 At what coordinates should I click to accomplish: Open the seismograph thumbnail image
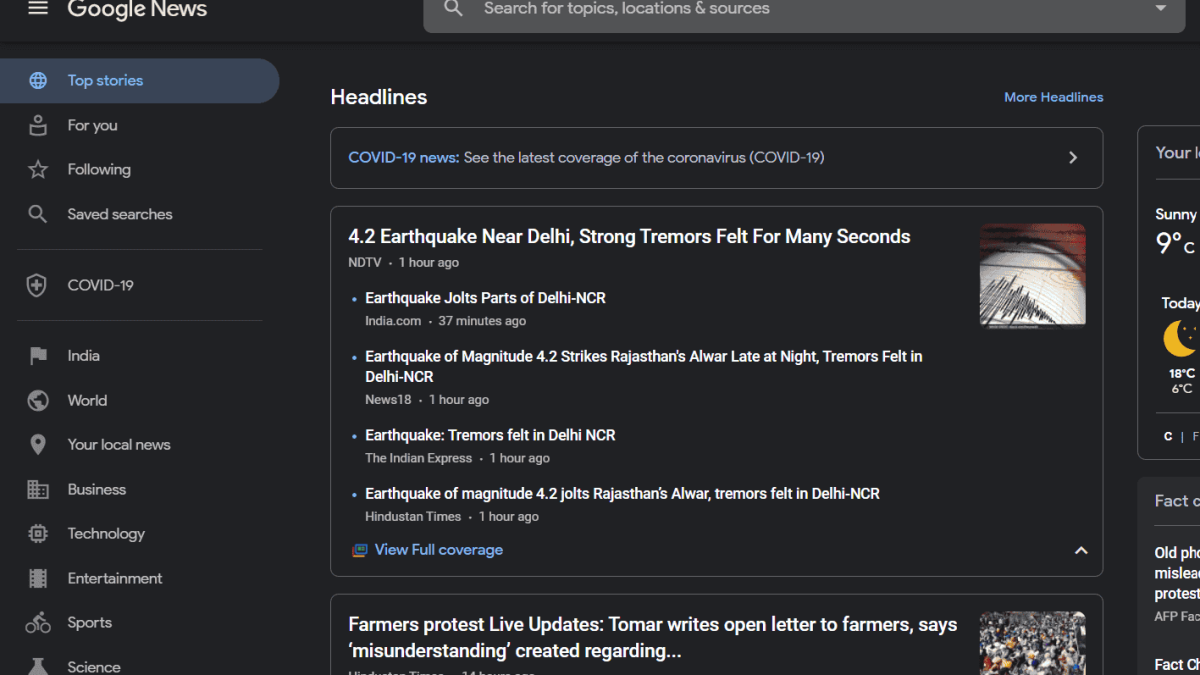pyautogui.click(x=1033, y=276)
